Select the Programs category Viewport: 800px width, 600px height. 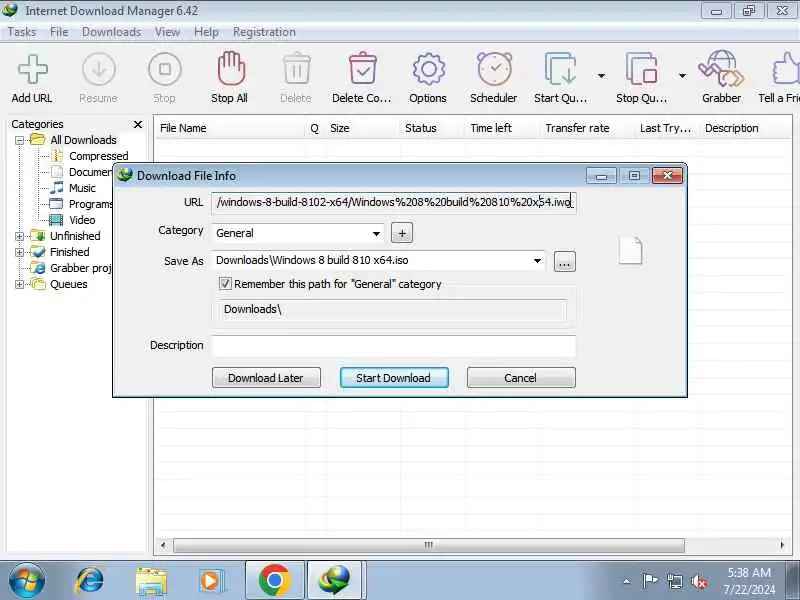(x=90, y=204)
